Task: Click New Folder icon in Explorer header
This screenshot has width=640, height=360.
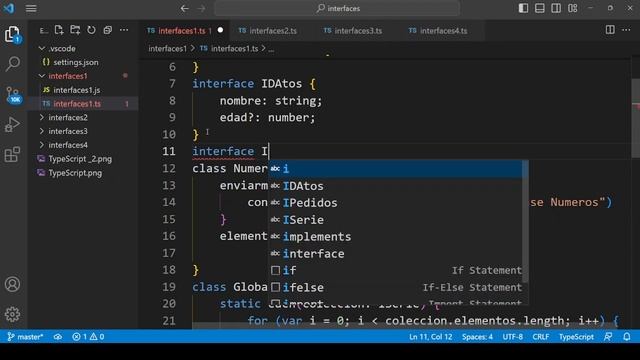Action: click(x=75, y=30)
